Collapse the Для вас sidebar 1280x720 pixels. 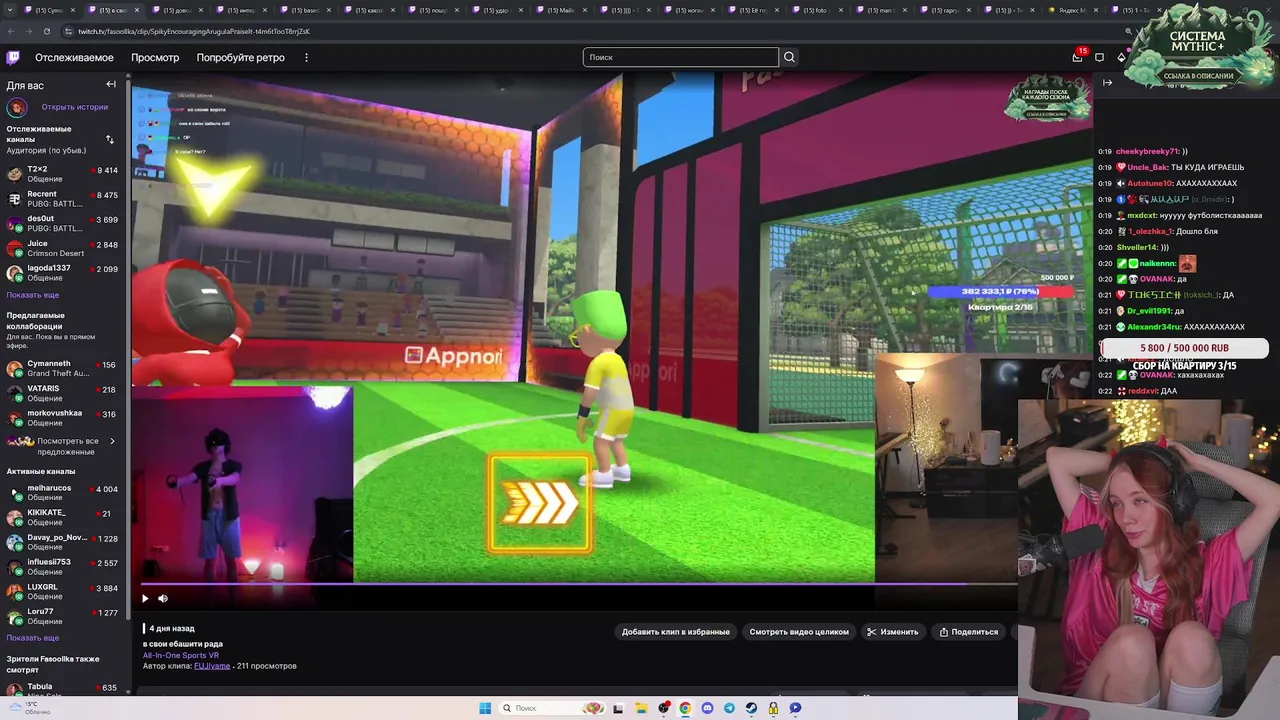111,85
